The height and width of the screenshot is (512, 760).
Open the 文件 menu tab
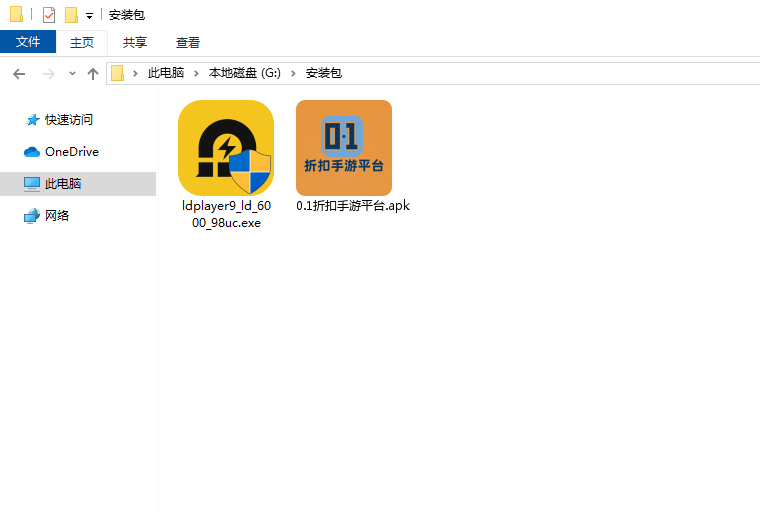click(28, 42)
